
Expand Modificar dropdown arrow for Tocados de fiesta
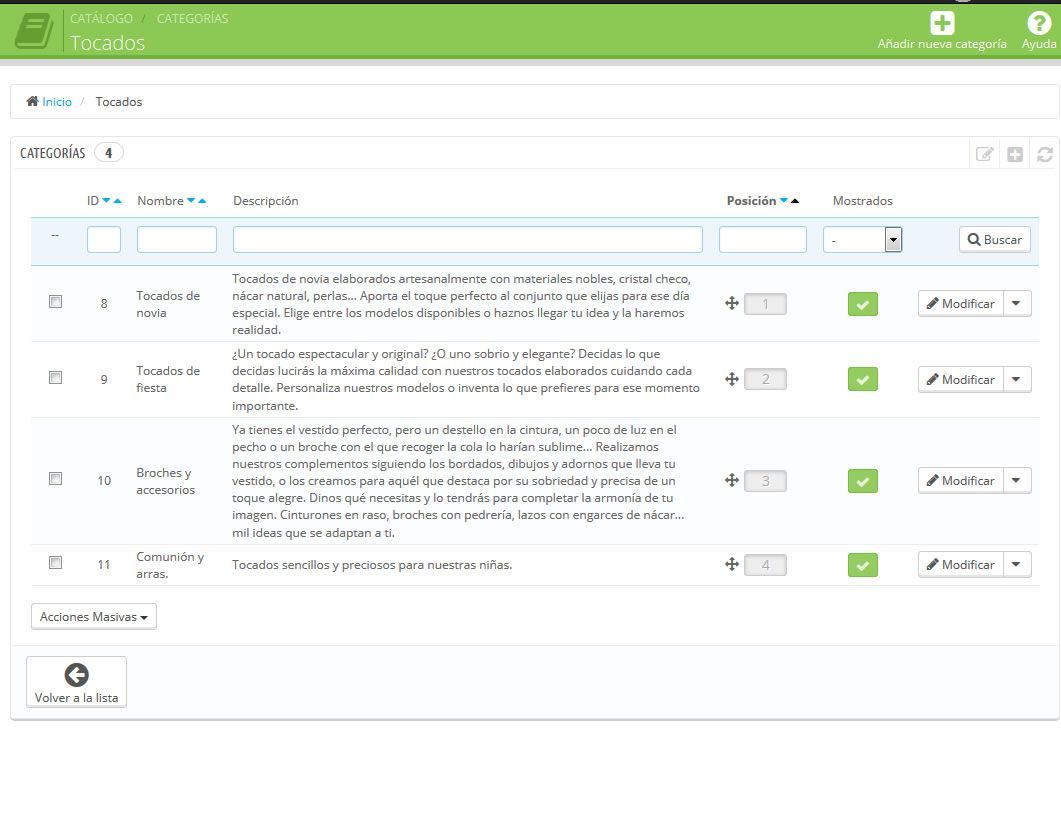(x=1016, y=379)
